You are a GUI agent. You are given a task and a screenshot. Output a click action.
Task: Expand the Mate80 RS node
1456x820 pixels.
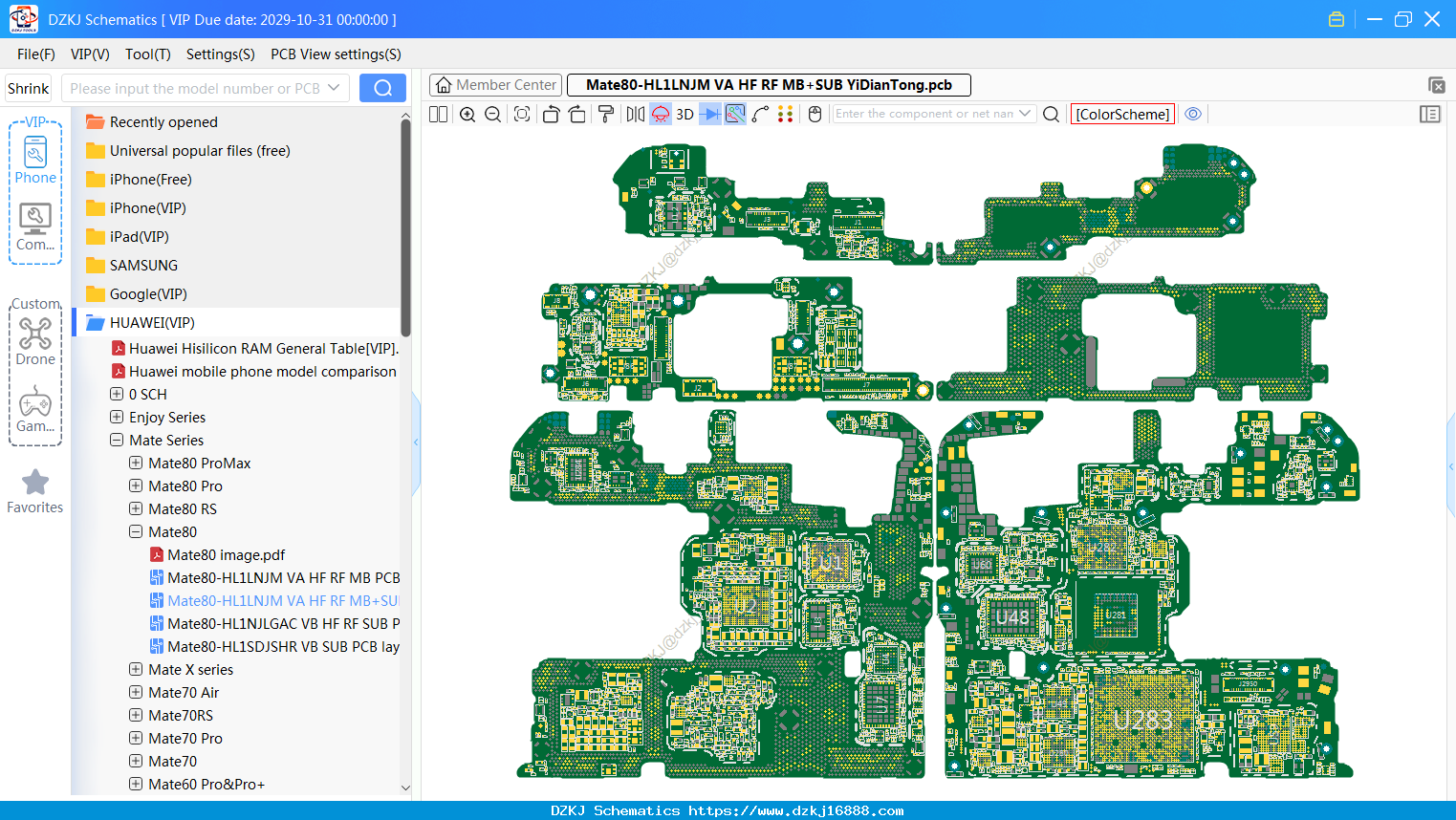coord(136,508)
